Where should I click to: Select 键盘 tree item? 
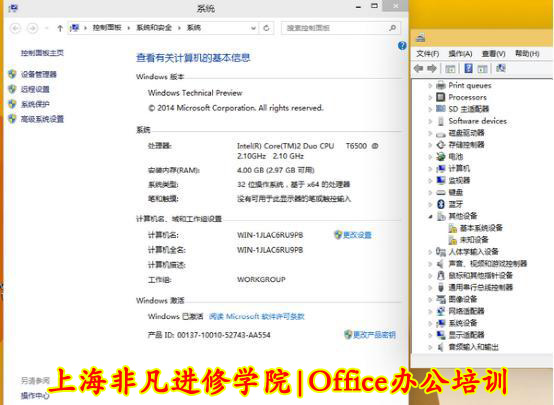(455, 192)
